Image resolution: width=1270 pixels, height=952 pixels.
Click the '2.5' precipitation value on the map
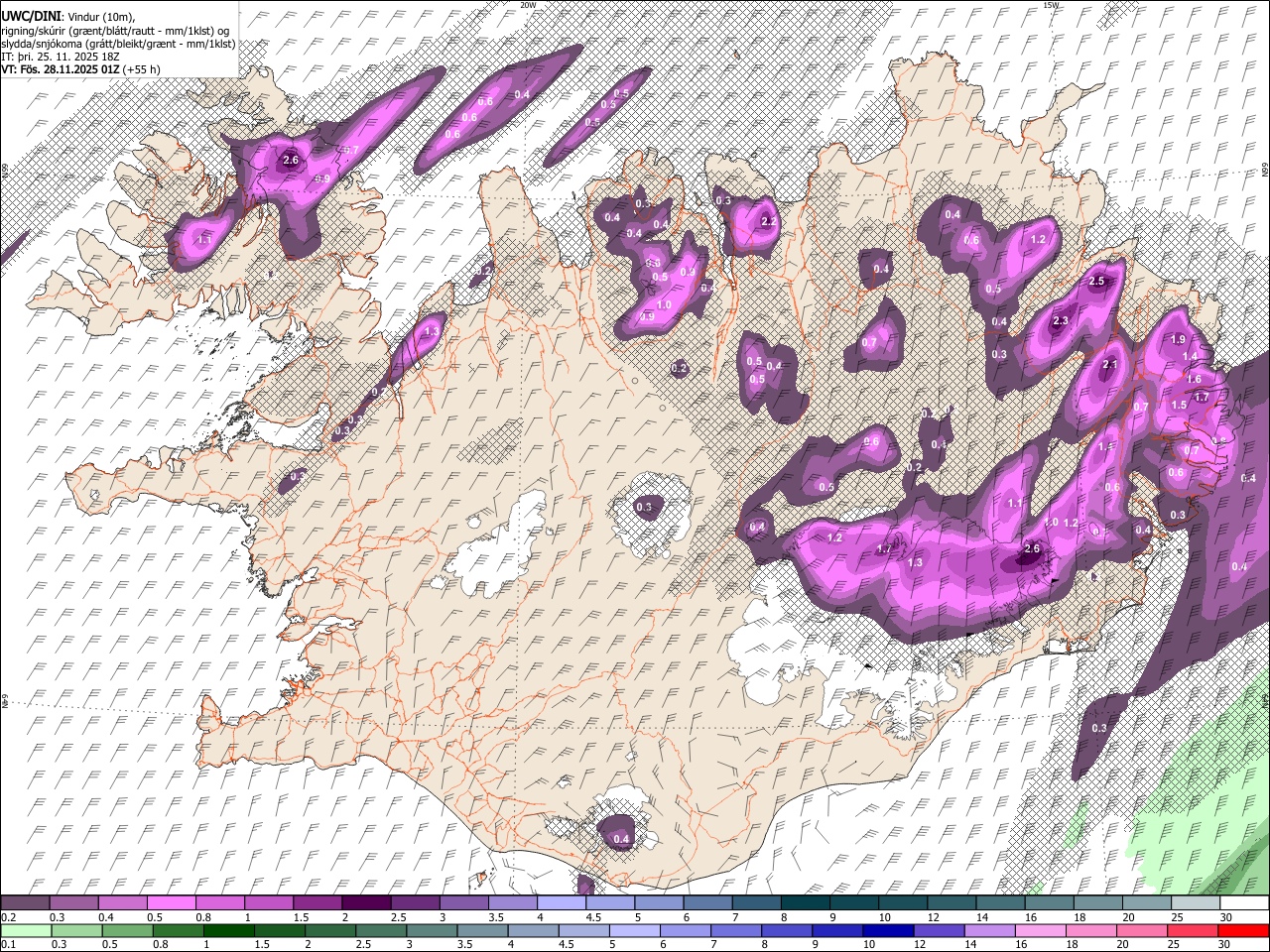[x=1096, y=282]
